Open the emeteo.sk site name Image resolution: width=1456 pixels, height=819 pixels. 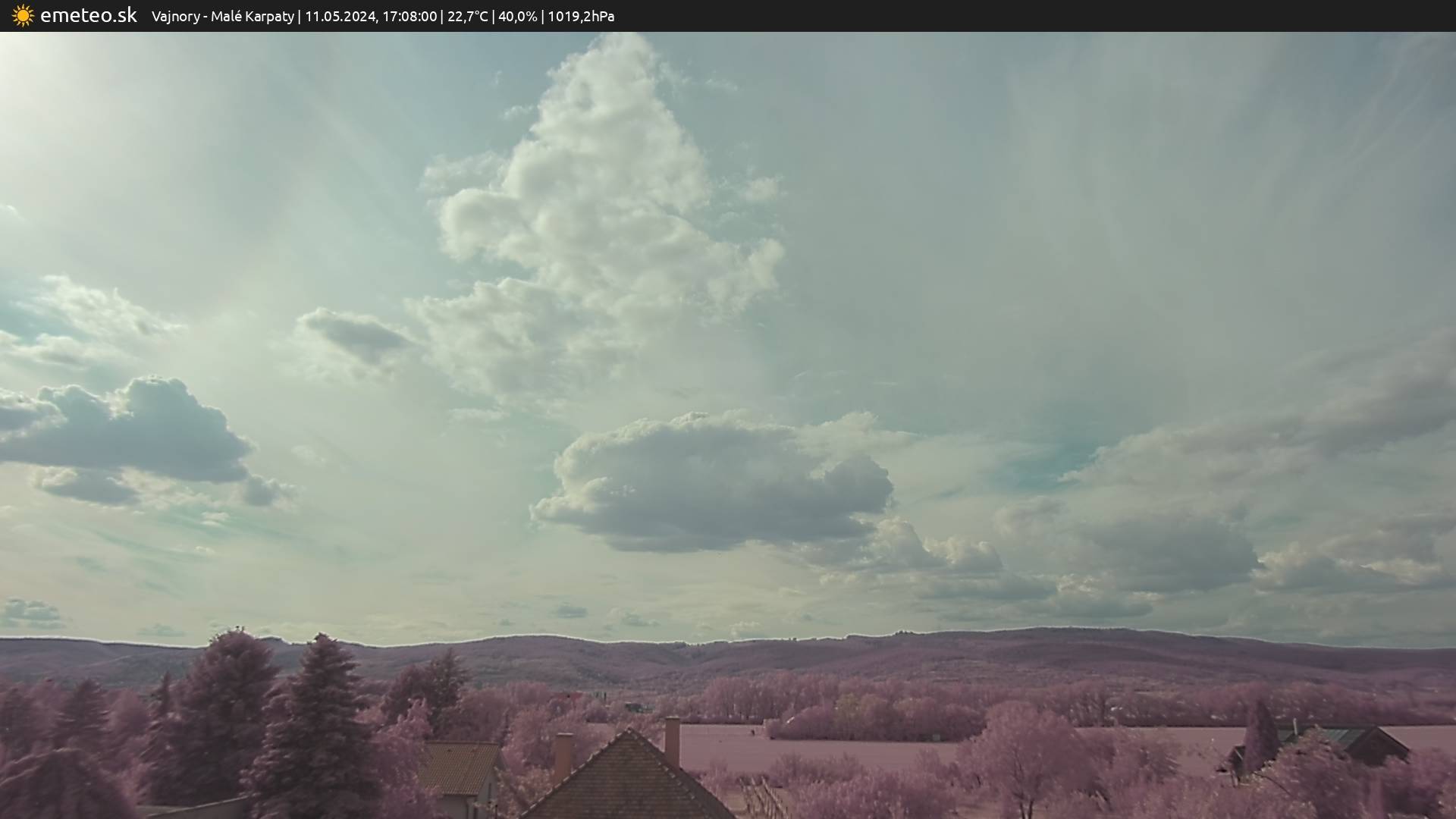click(x=88, y=16)
